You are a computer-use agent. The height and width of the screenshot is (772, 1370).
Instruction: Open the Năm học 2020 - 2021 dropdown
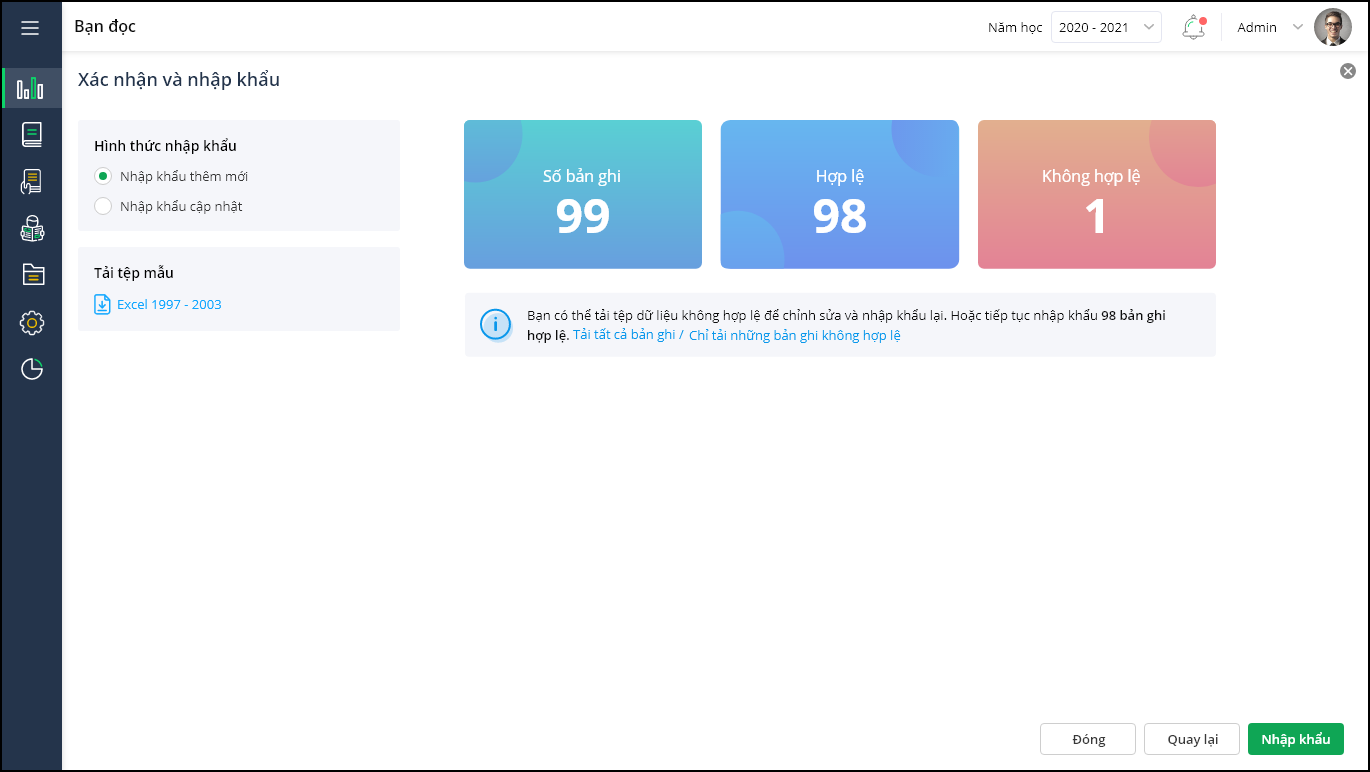[x=1106, y=28]
